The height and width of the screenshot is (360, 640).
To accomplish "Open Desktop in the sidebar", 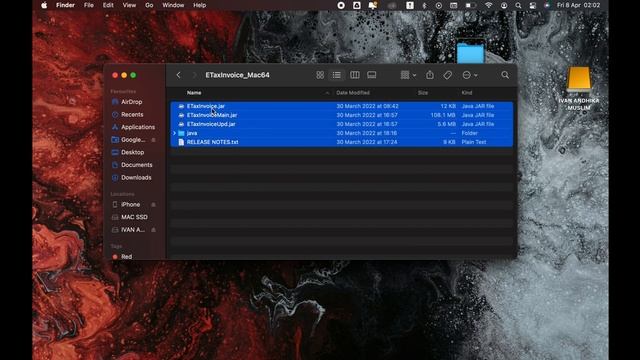I will pyautogui.click(x=132, y=152).
